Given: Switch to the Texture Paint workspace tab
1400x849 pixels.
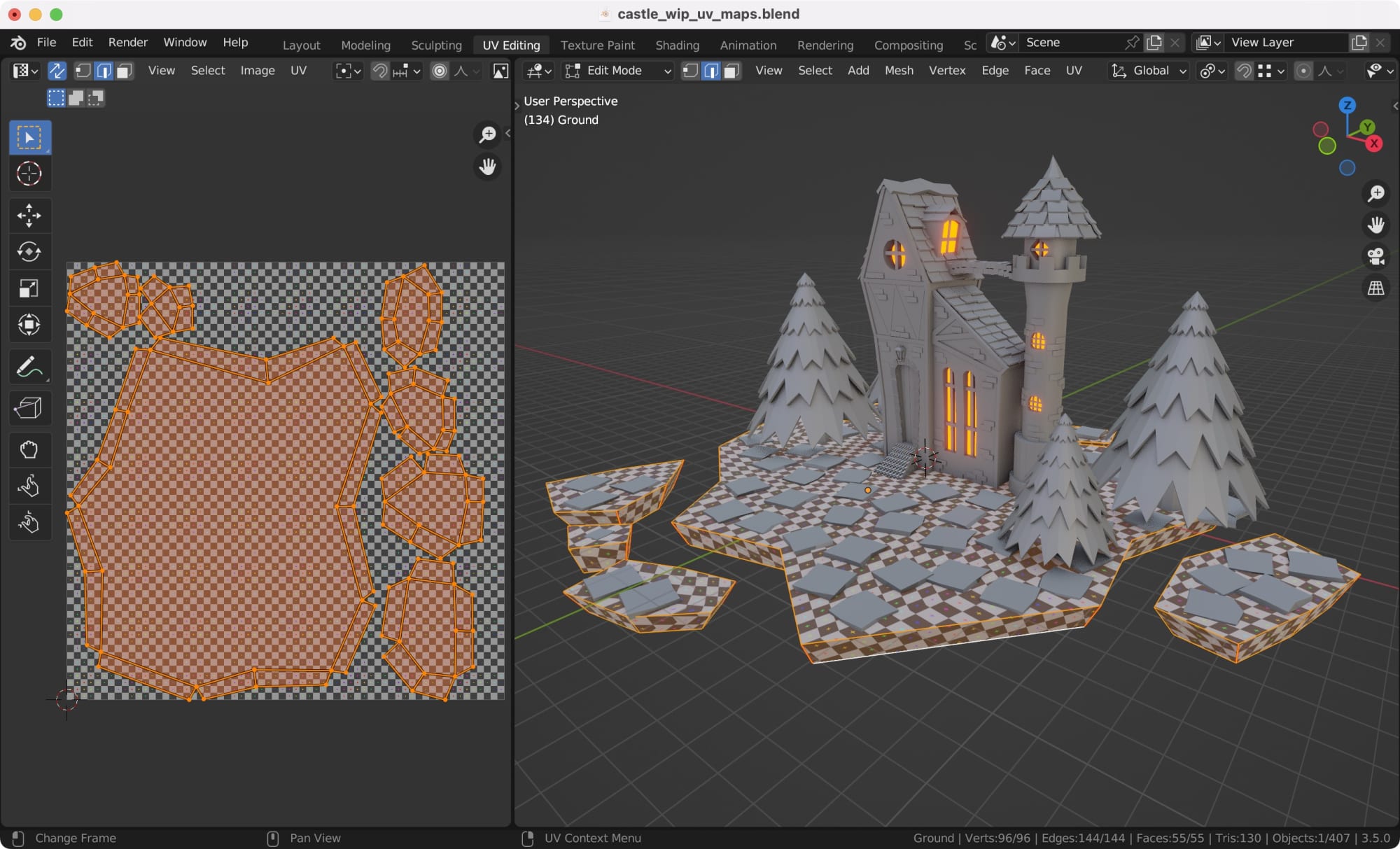Looking at the screenshot, I should point(597,45).
